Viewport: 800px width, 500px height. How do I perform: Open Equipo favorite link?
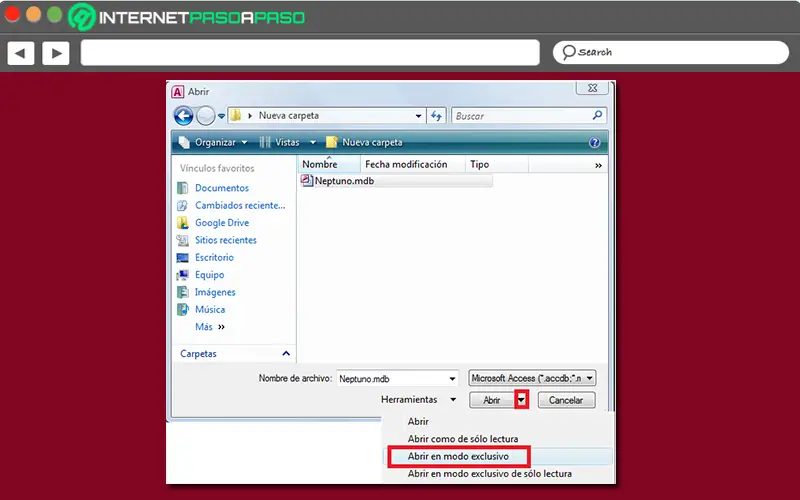pos(209,274)
